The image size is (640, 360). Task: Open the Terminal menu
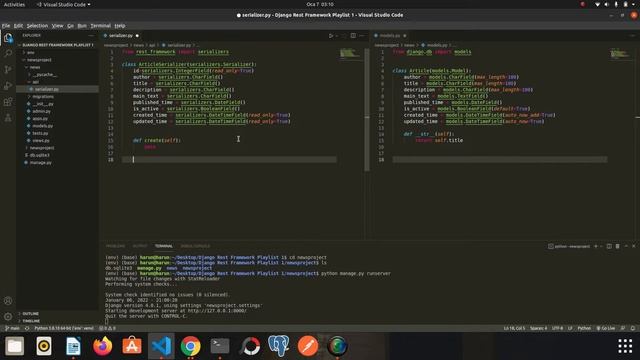click(100, 26)
